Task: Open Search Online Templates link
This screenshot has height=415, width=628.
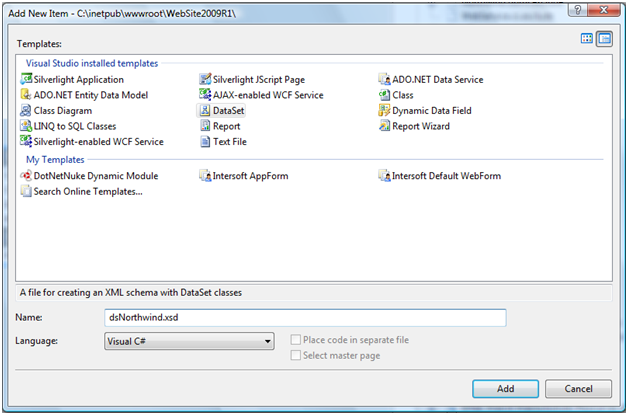Action: pos(88,191)
